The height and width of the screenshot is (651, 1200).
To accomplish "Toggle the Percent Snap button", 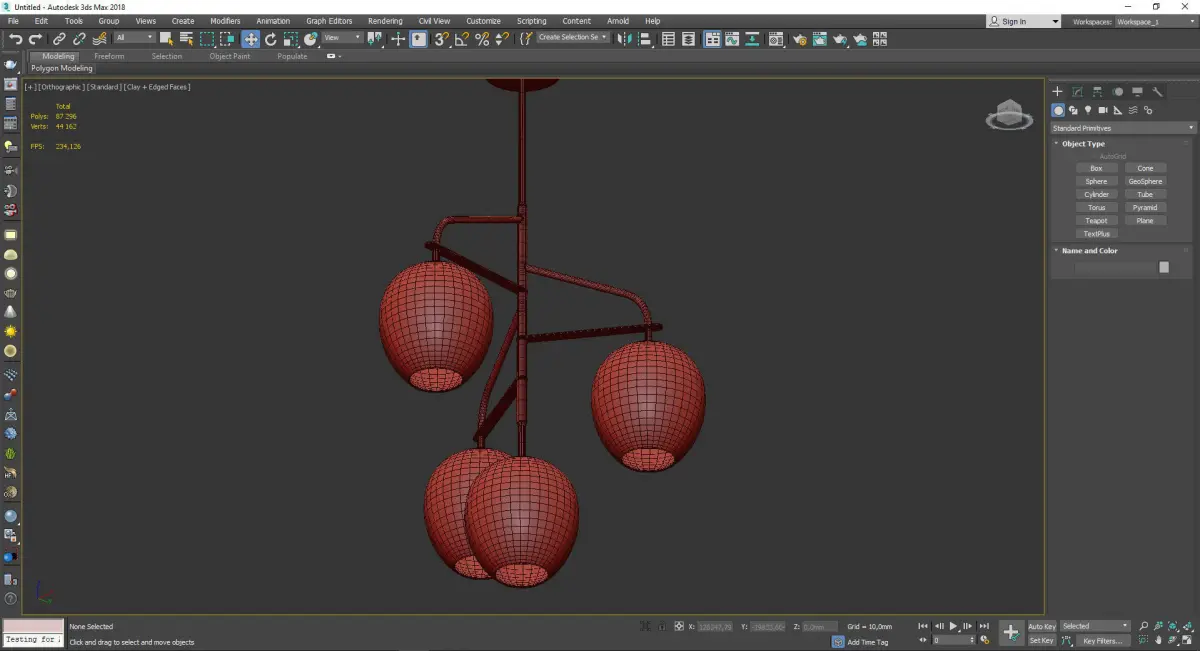I will pyautogui.click(x=482, y=39).
